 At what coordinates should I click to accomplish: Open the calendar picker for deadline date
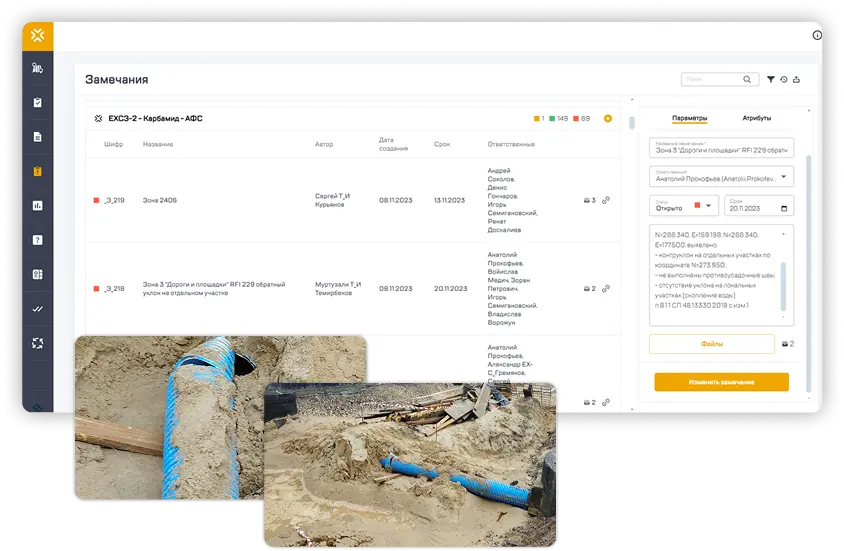click(785, 209)
